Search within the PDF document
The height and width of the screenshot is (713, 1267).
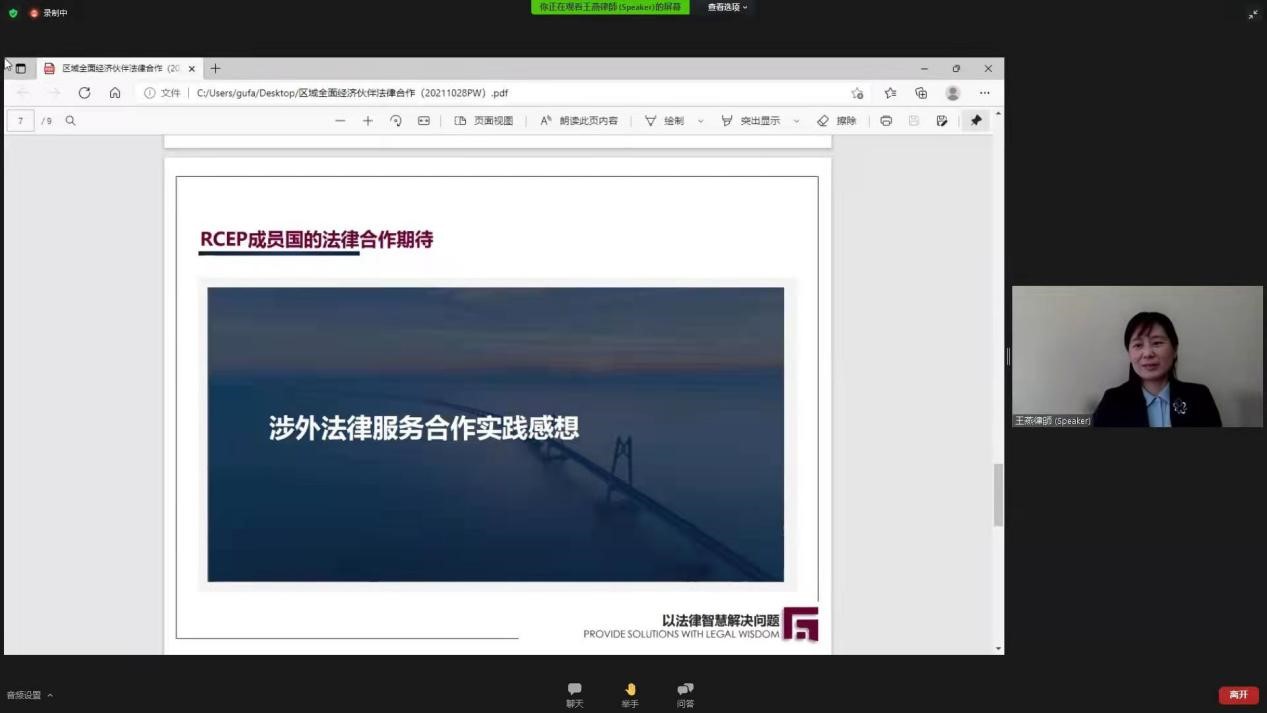click(x=70, y=121)
